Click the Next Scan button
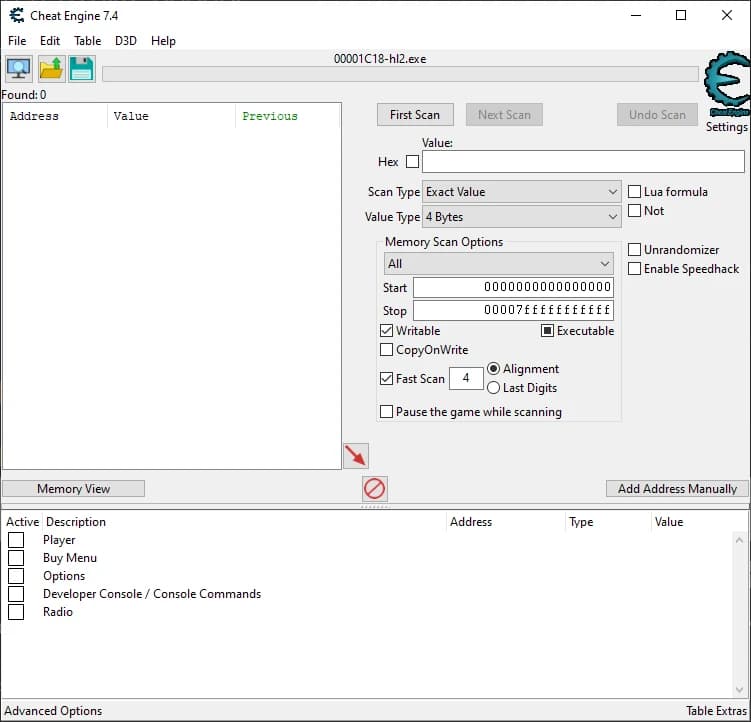Viewport: 751px width, 722px height. click(x=504, y=115)
